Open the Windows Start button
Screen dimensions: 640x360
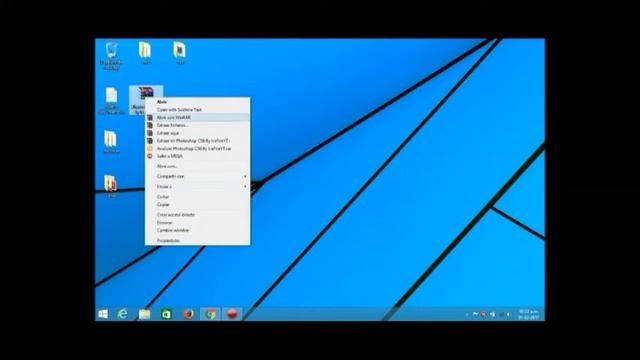tap(103, 314)
